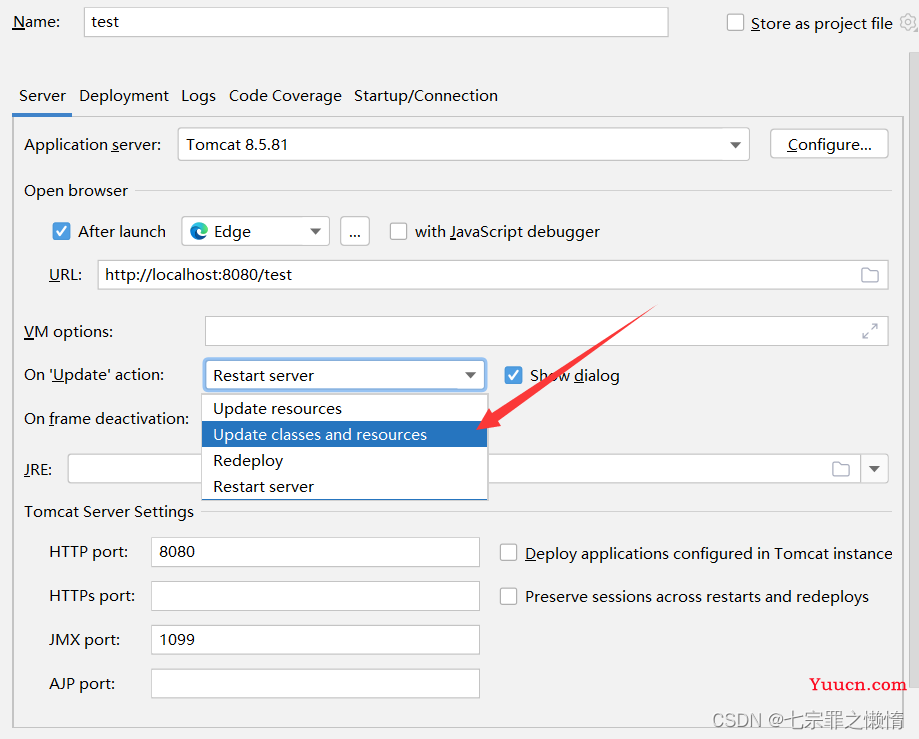The width and height of the screenshot is (919, 739).
Task: Open the JRE dropdown arrow
Action: tap(874, 469)
